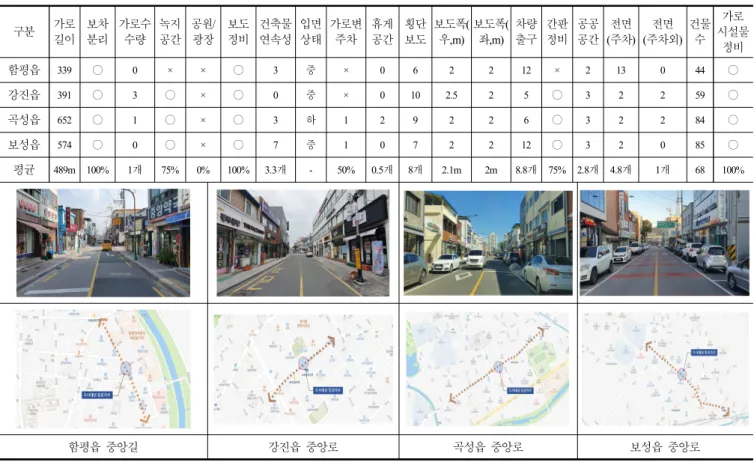Open the 강진읍 empty street photo
The width and height of the screenshot is (754, 462).
(303, 243)
